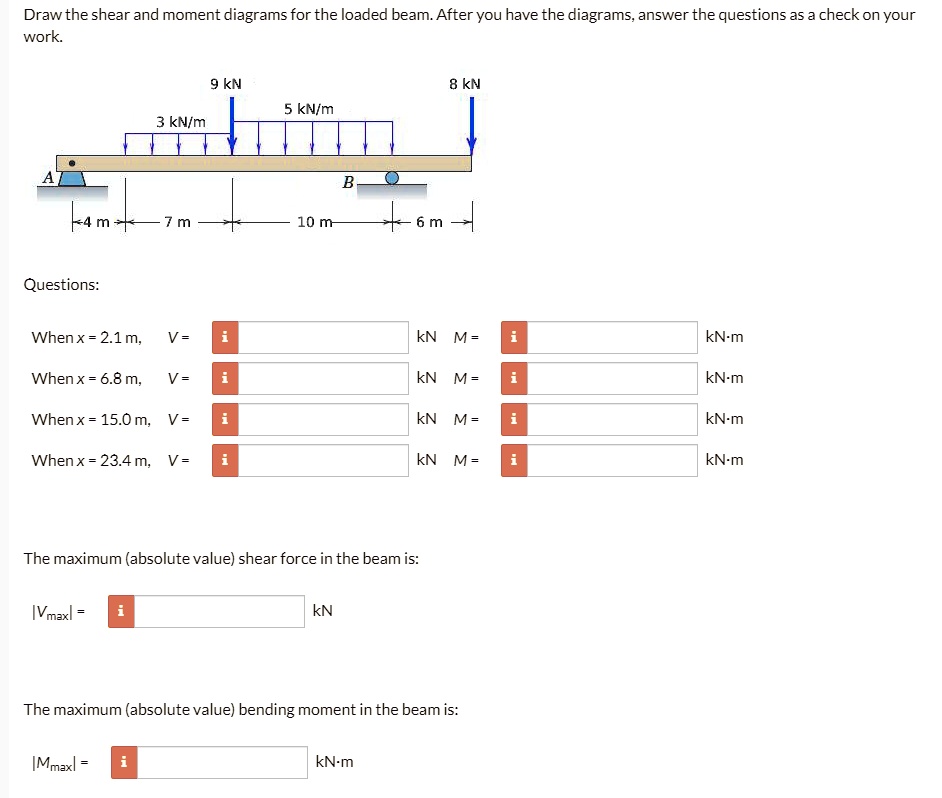Click the info icon beside M at x=6.8m
This screenshot has width=942, height=798.
[513, 378]
